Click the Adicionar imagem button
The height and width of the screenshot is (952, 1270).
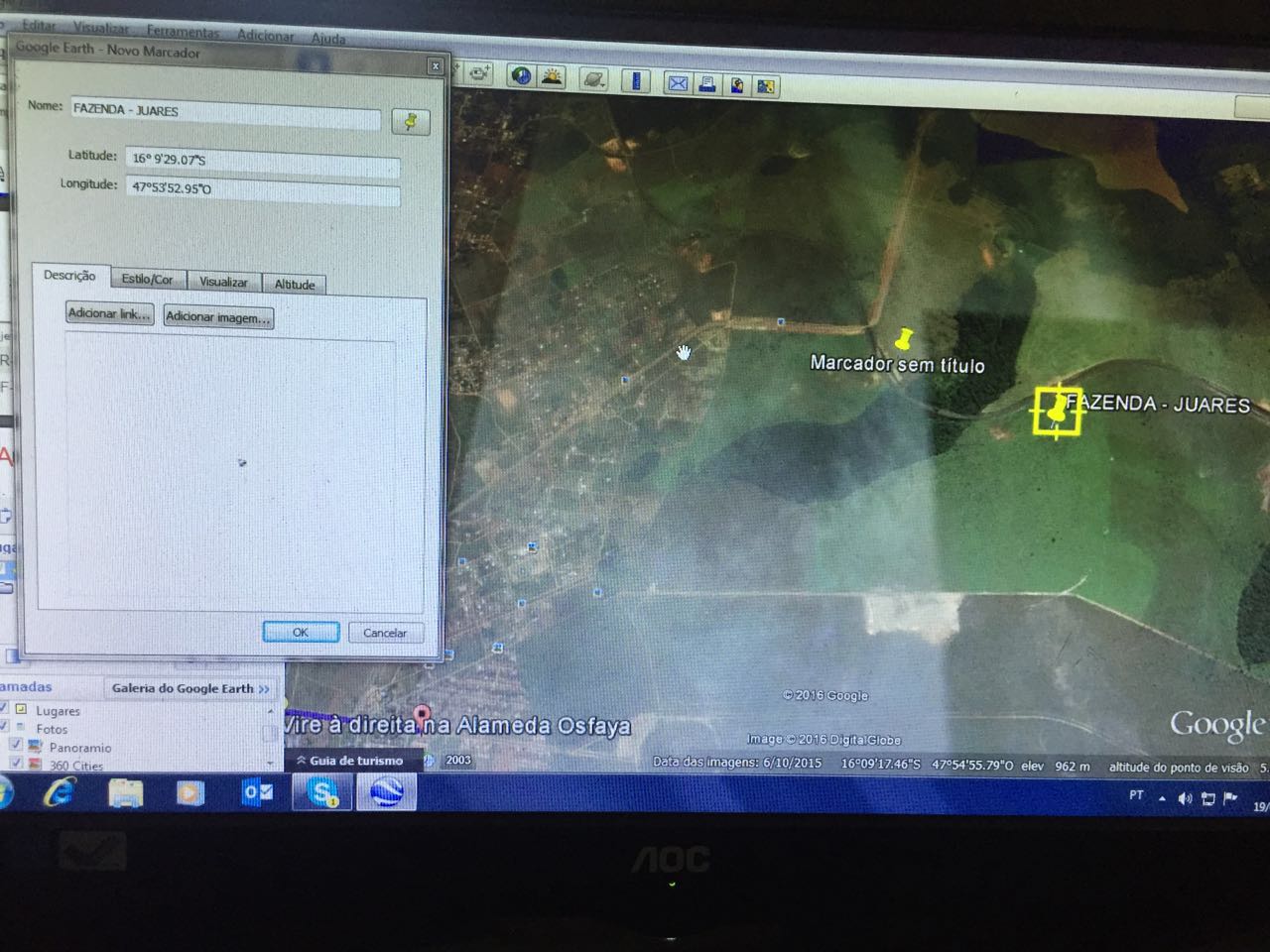point(217,317)
